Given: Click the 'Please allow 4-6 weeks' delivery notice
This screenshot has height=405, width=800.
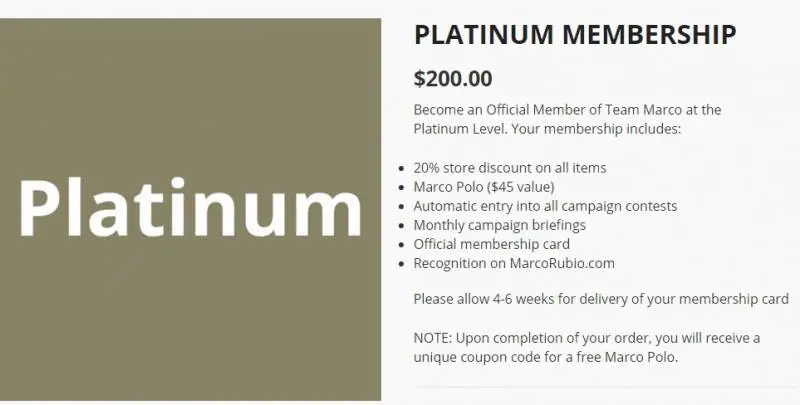Looking at the screenshot, I should pos(601,299).
